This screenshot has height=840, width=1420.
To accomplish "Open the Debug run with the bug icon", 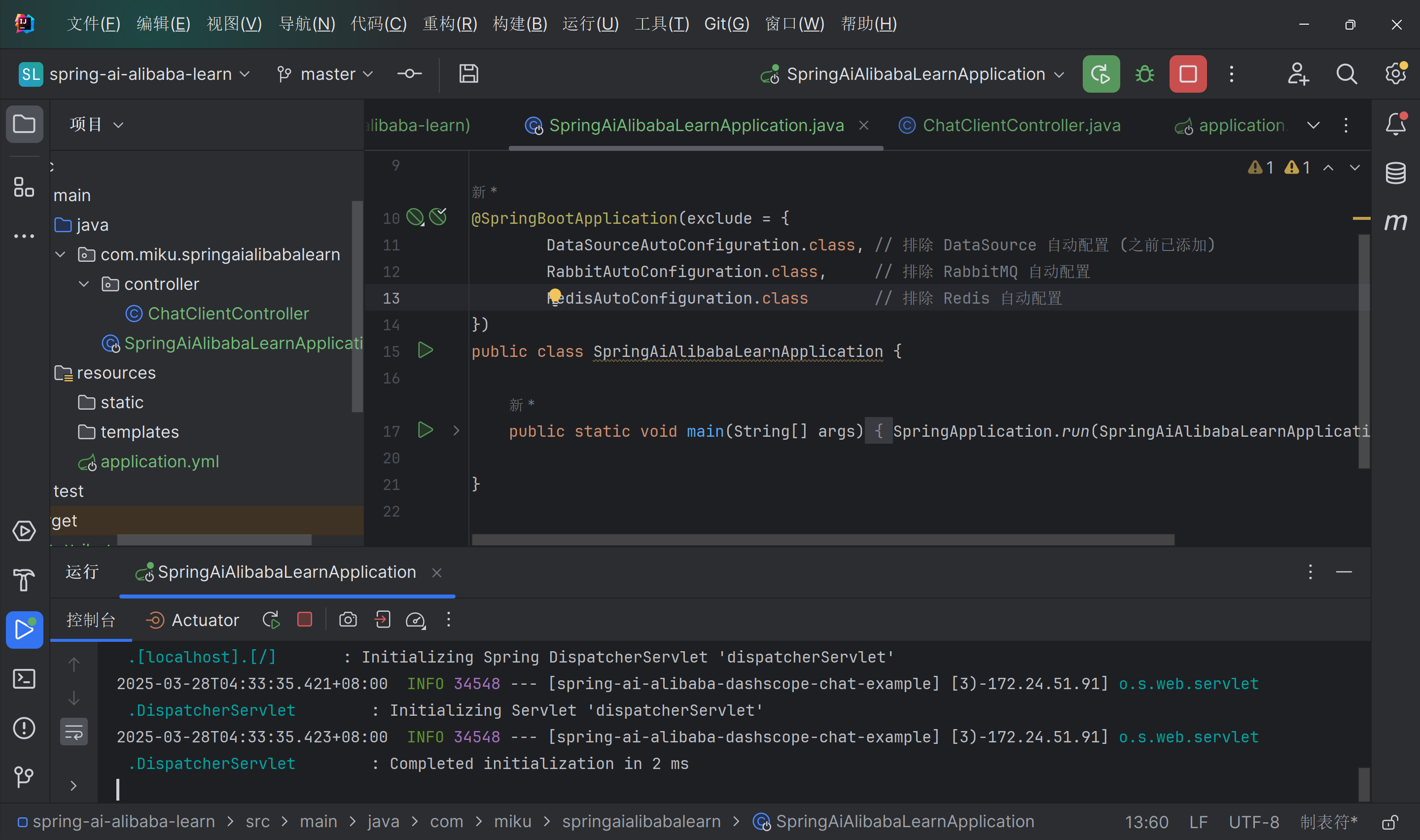I will pos(1144,73).
